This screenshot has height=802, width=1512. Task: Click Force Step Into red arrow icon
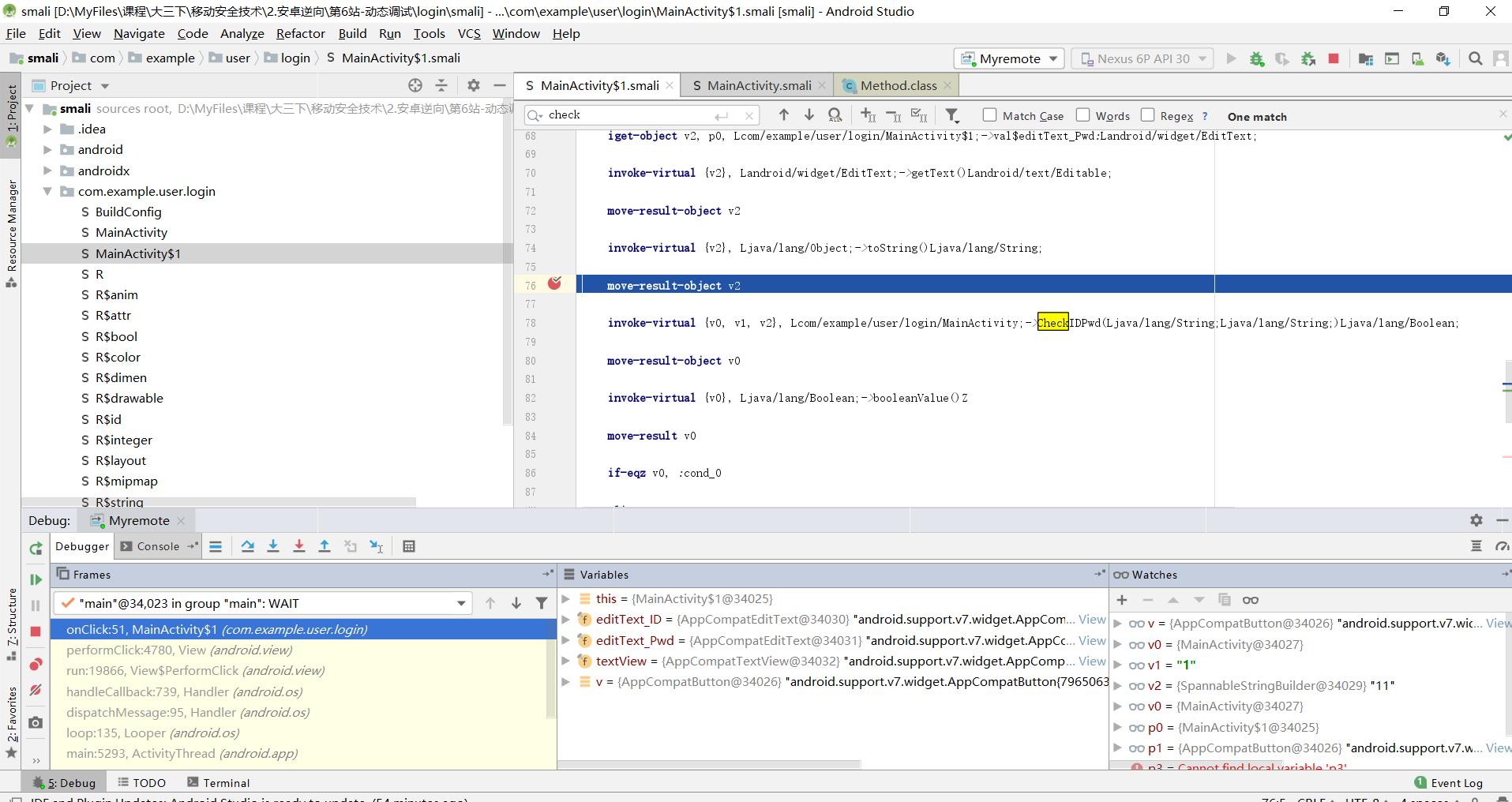[x=298, y=546]
